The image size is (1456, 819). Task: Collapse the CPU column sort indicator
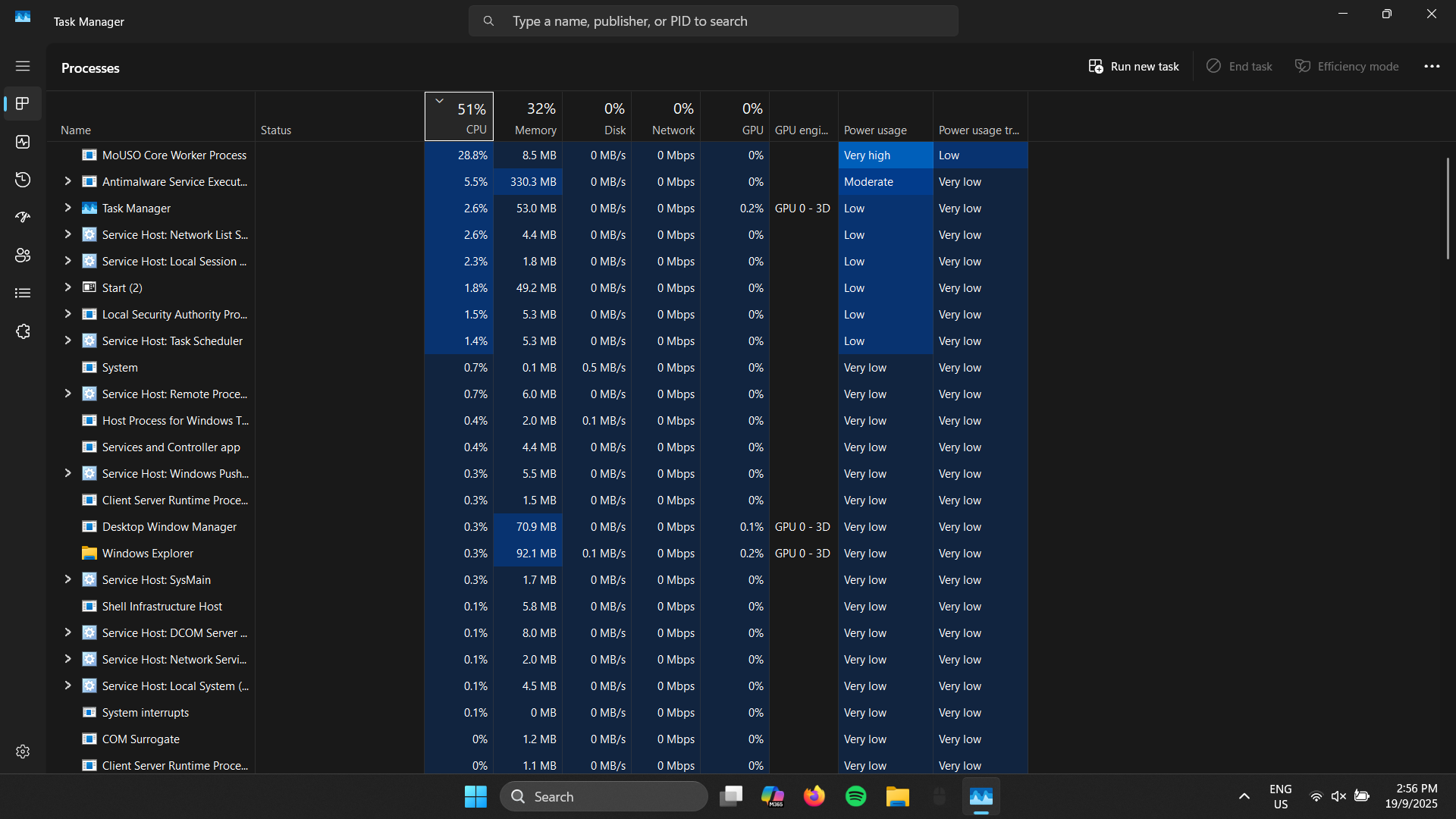pos(440,100)
